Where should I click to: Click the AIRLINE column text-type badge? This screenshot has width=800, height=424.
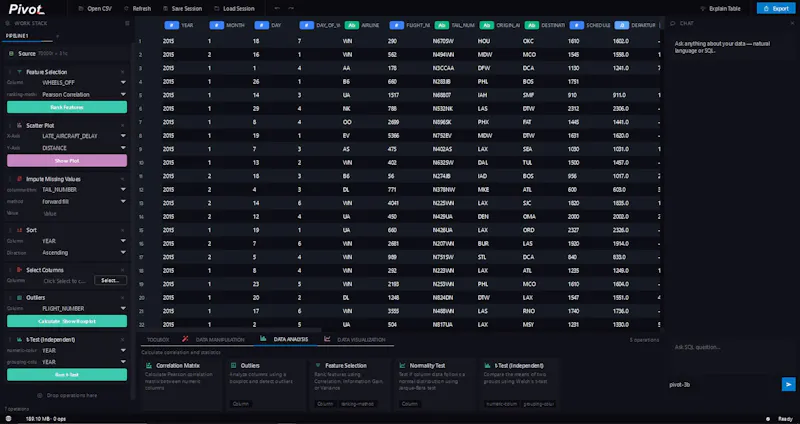(x=352, y=25)
